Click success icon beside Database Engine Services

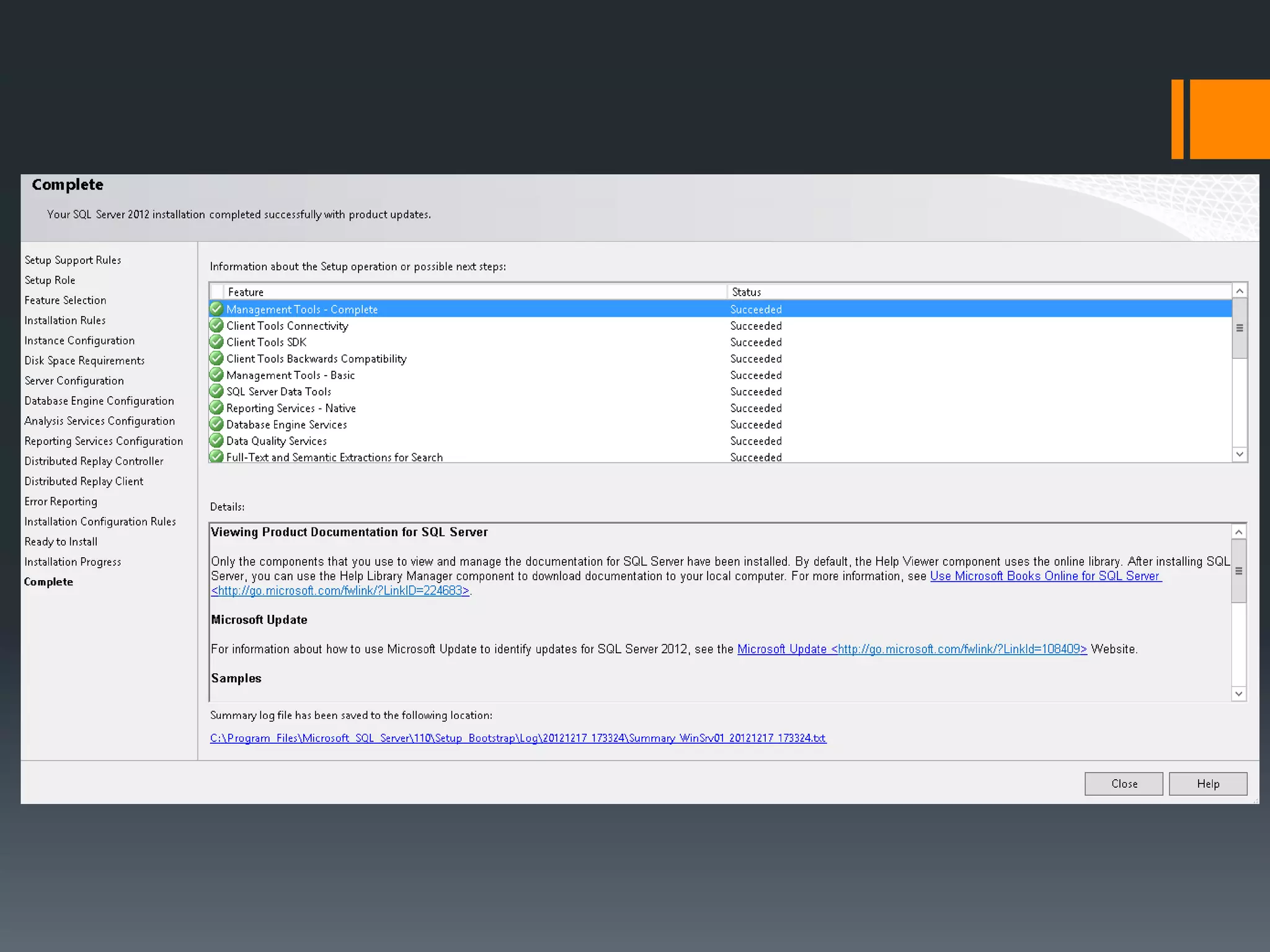coord(216,424)
